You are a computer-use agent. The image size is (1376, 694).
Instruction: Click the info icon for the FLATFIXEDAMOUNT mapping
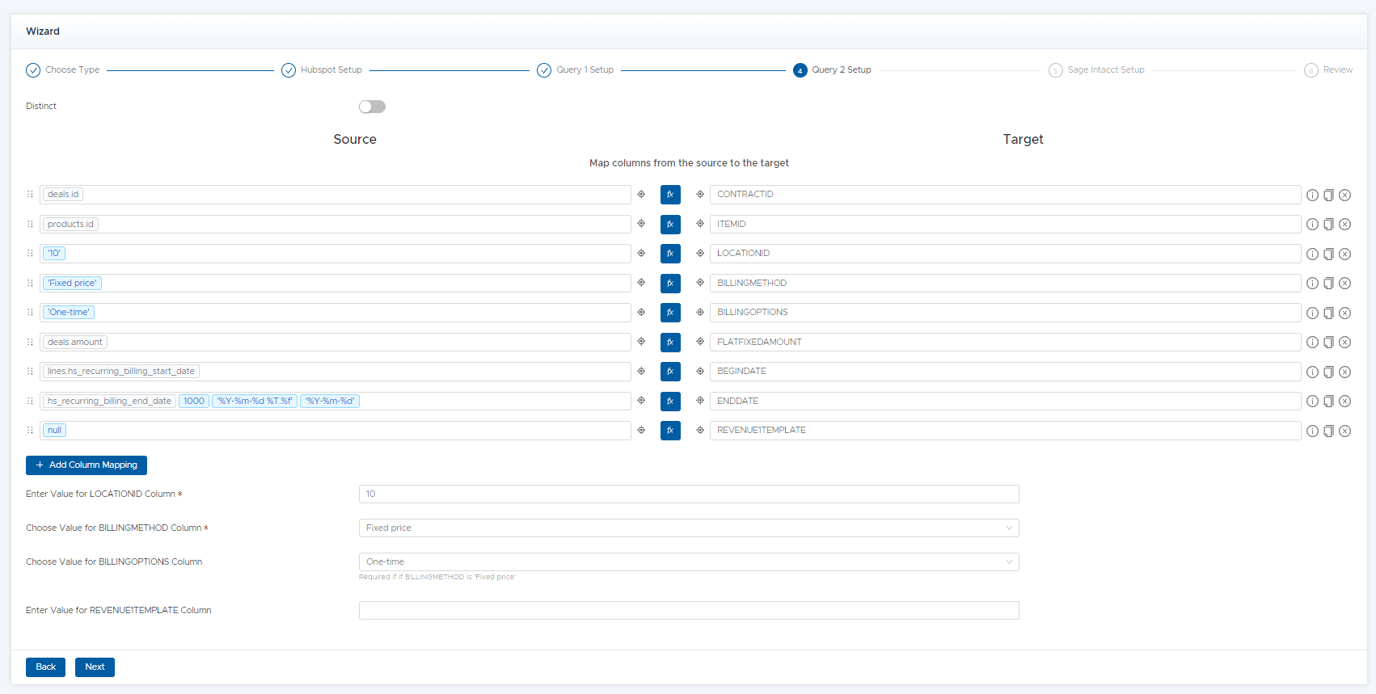pyautogui.click(x=1312, y=342)
